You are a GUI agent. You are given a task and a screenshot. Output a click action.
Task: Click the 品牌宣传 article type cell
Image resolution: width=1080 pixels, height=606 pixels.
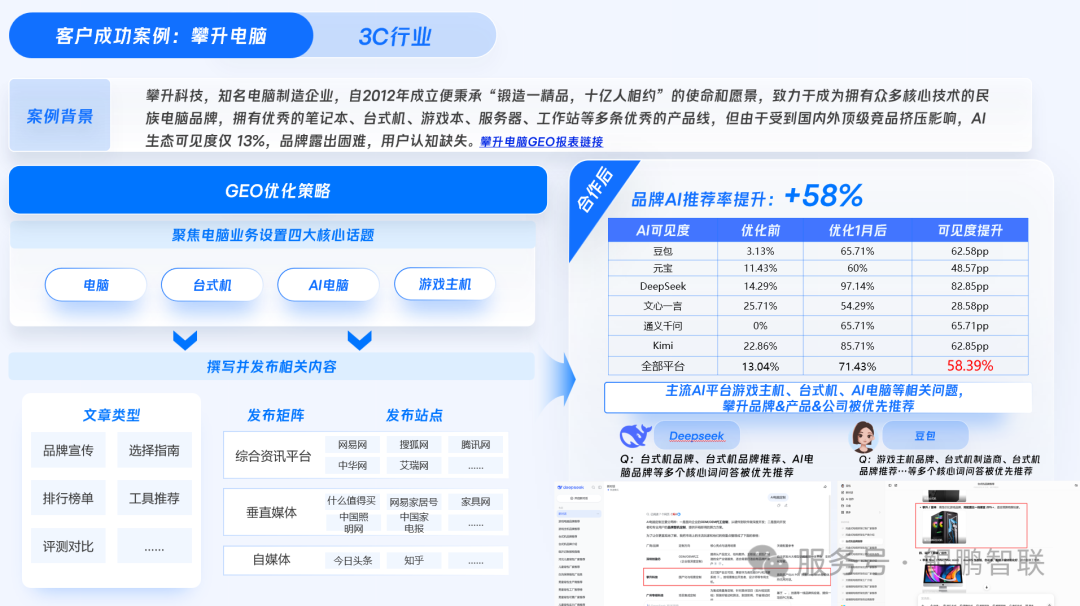click(x=68, y=450)
